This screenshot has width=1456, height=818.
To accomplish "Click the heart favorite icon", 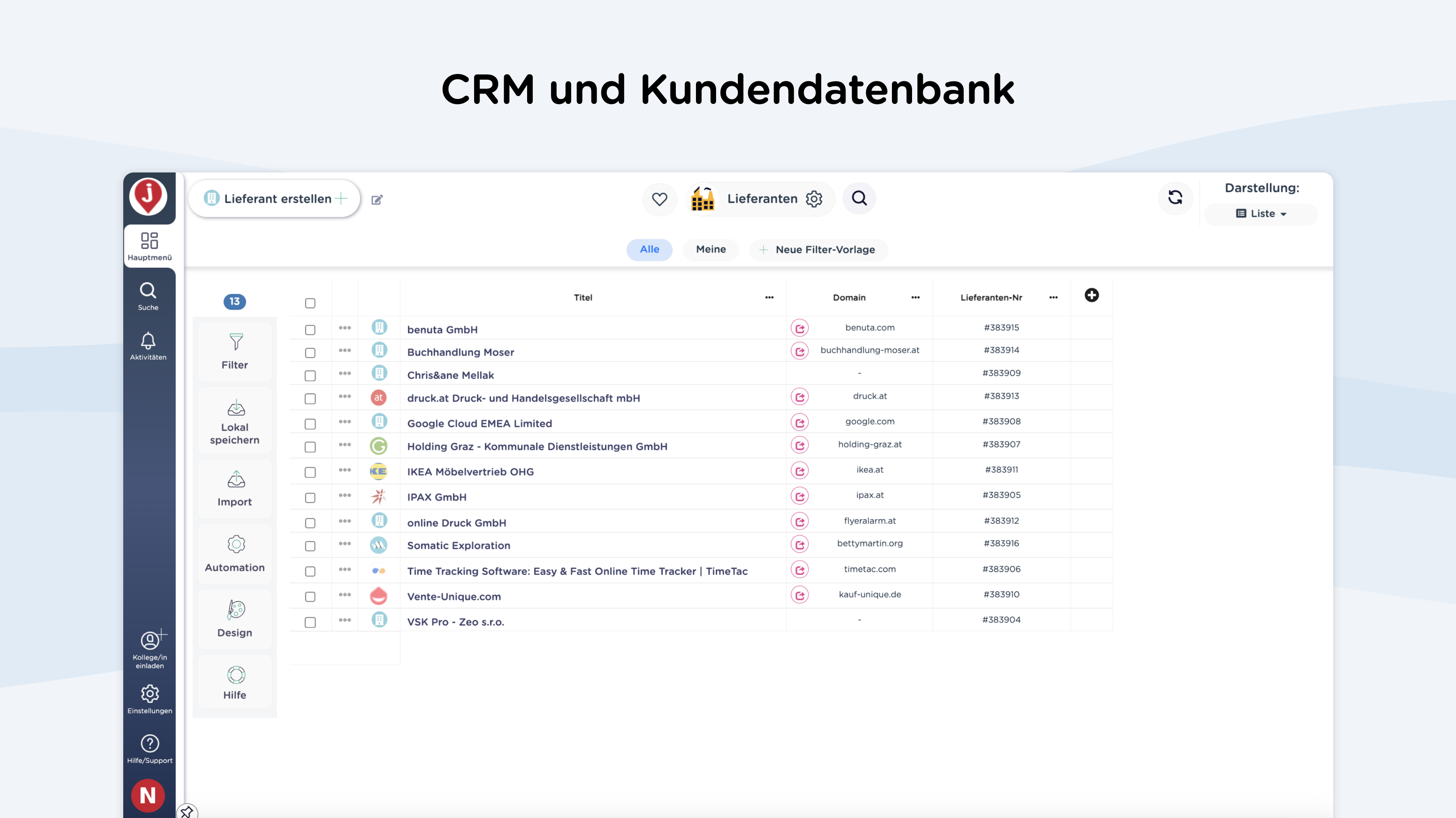I will [x=659, y=199].
